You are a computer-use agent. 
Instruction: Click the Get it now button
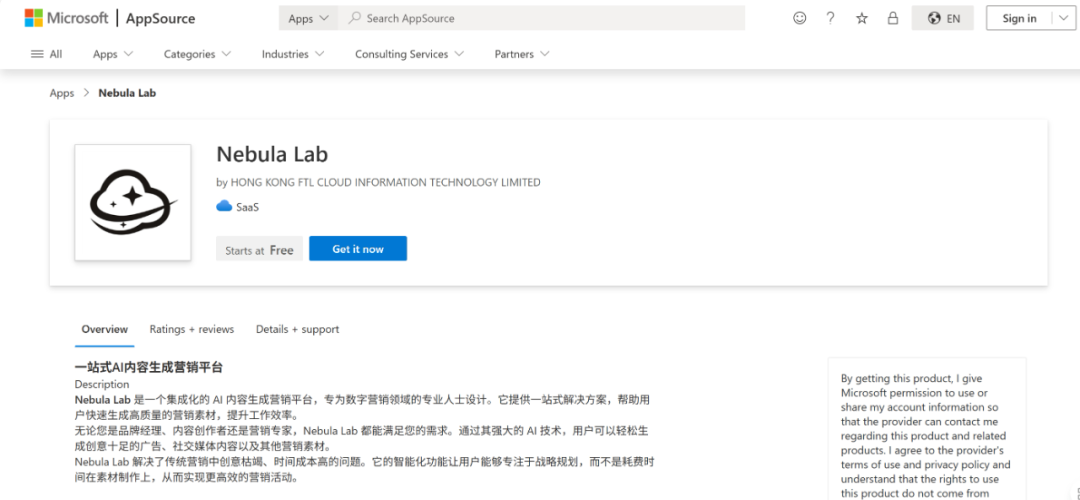pyautogui.click(x=358, y=249)
